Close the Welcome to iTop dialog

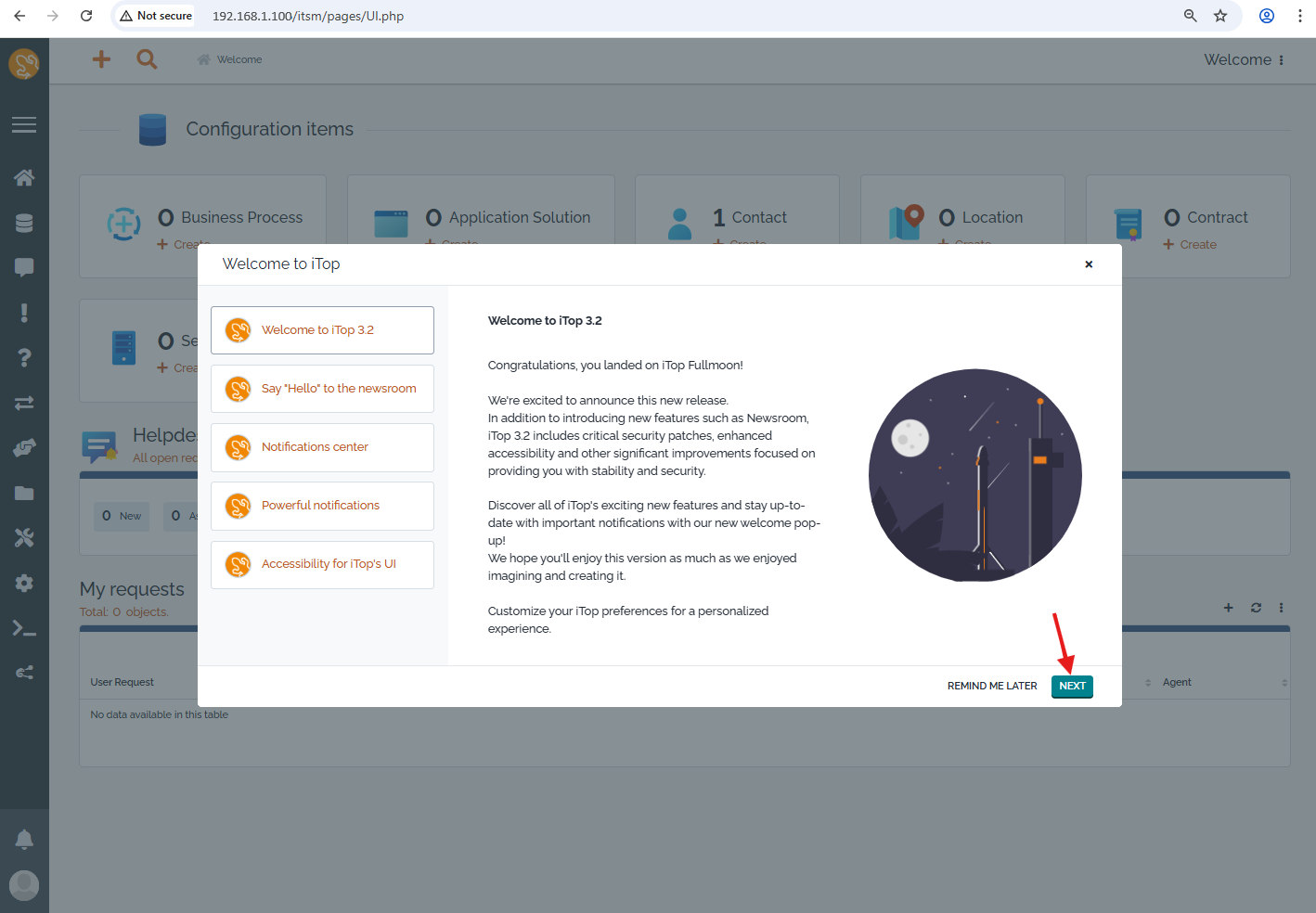tap(1089, 264)
